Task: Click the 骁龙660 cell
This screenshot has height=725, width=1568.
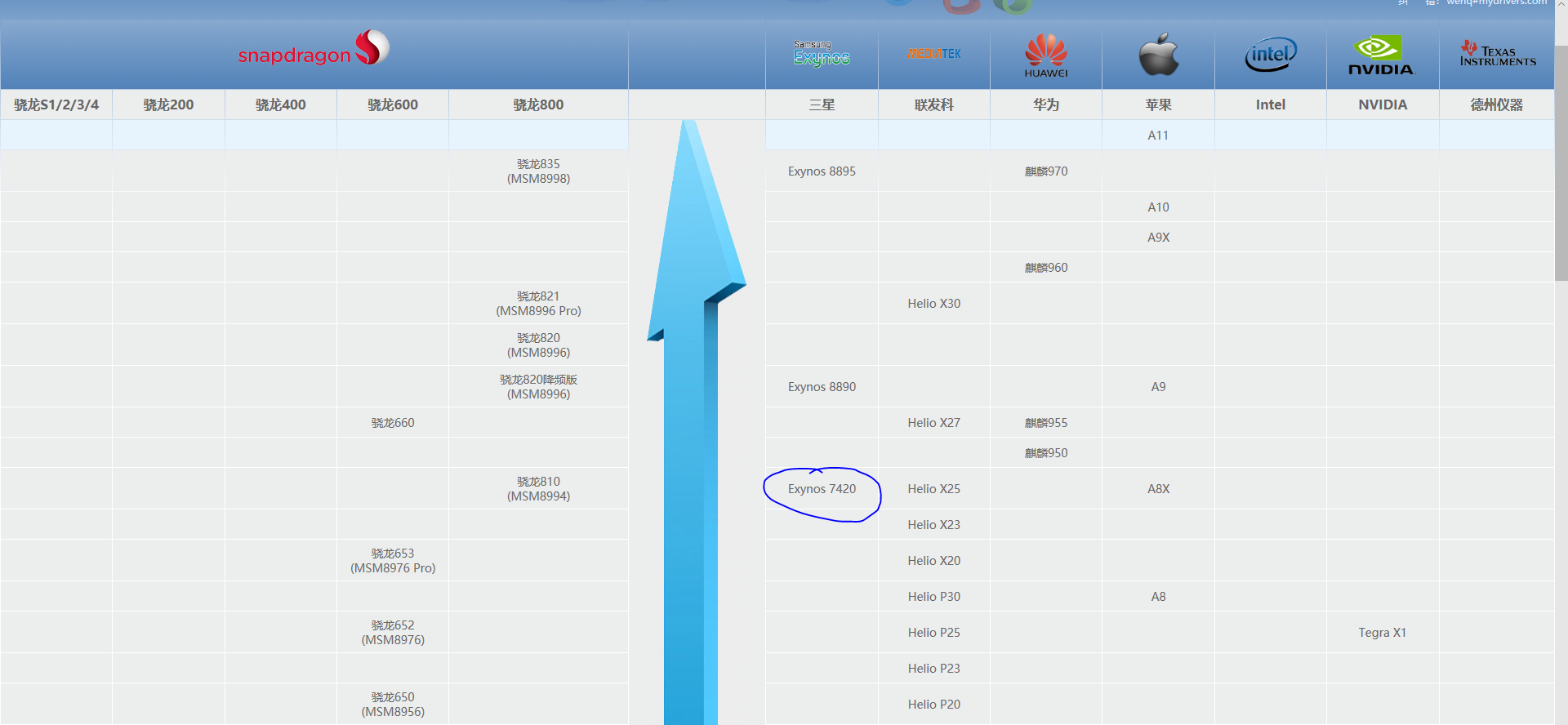Action: click(x=393, y=423)
